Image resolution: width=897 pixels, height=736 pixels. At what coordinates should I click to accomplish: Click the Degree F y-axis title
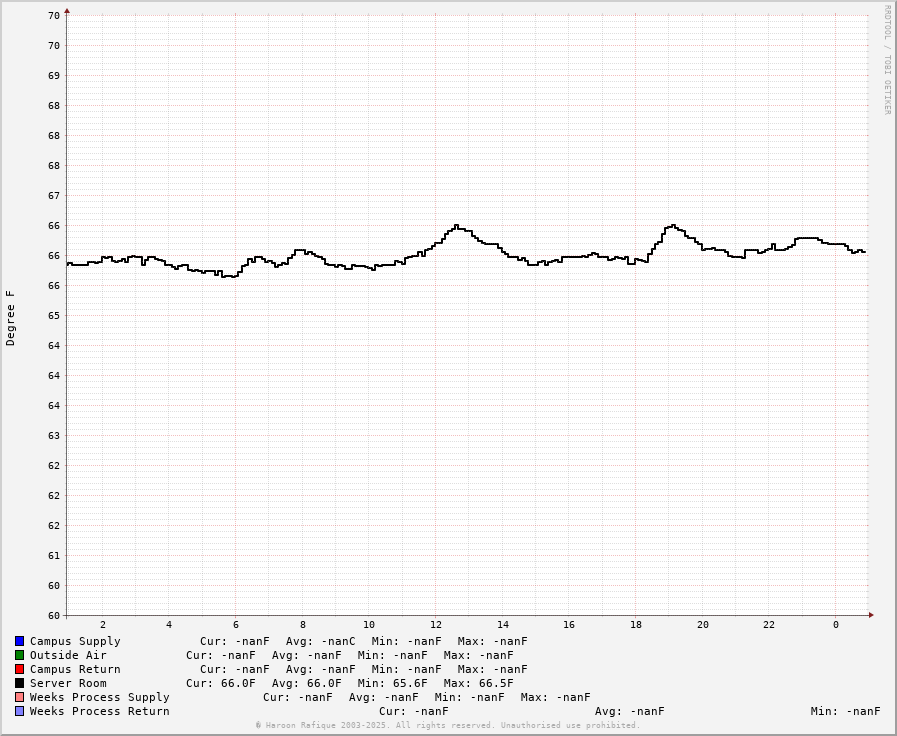click(x=11, y=318)
